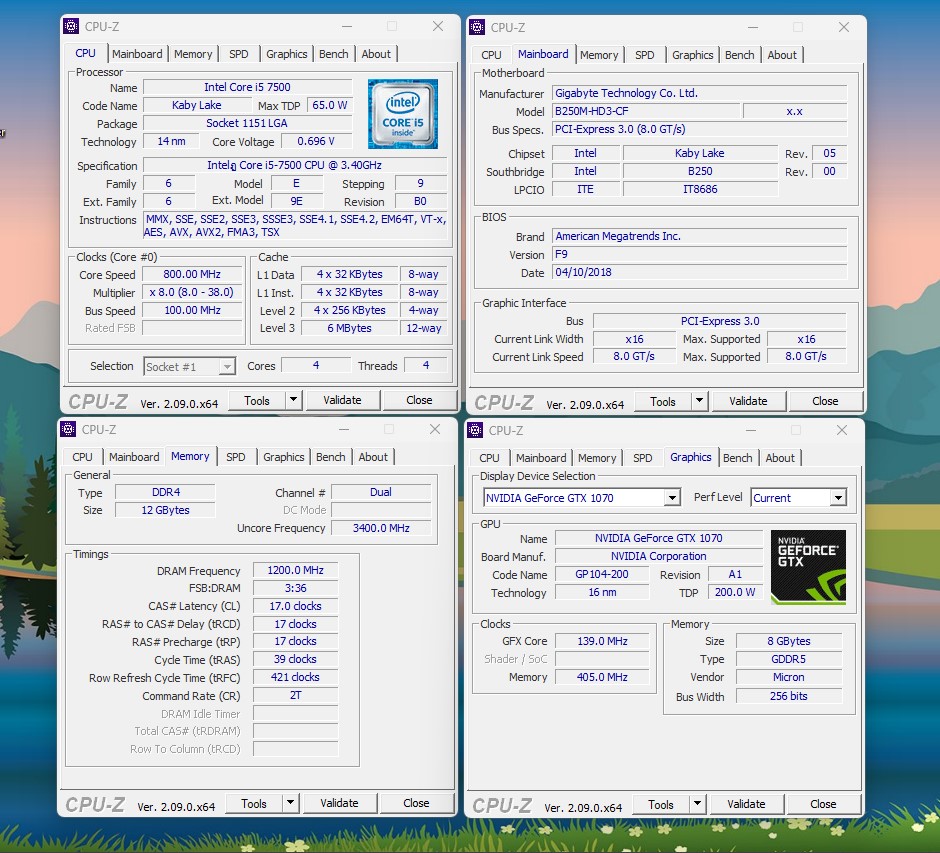Select the About tab in the Memory window

373,457
